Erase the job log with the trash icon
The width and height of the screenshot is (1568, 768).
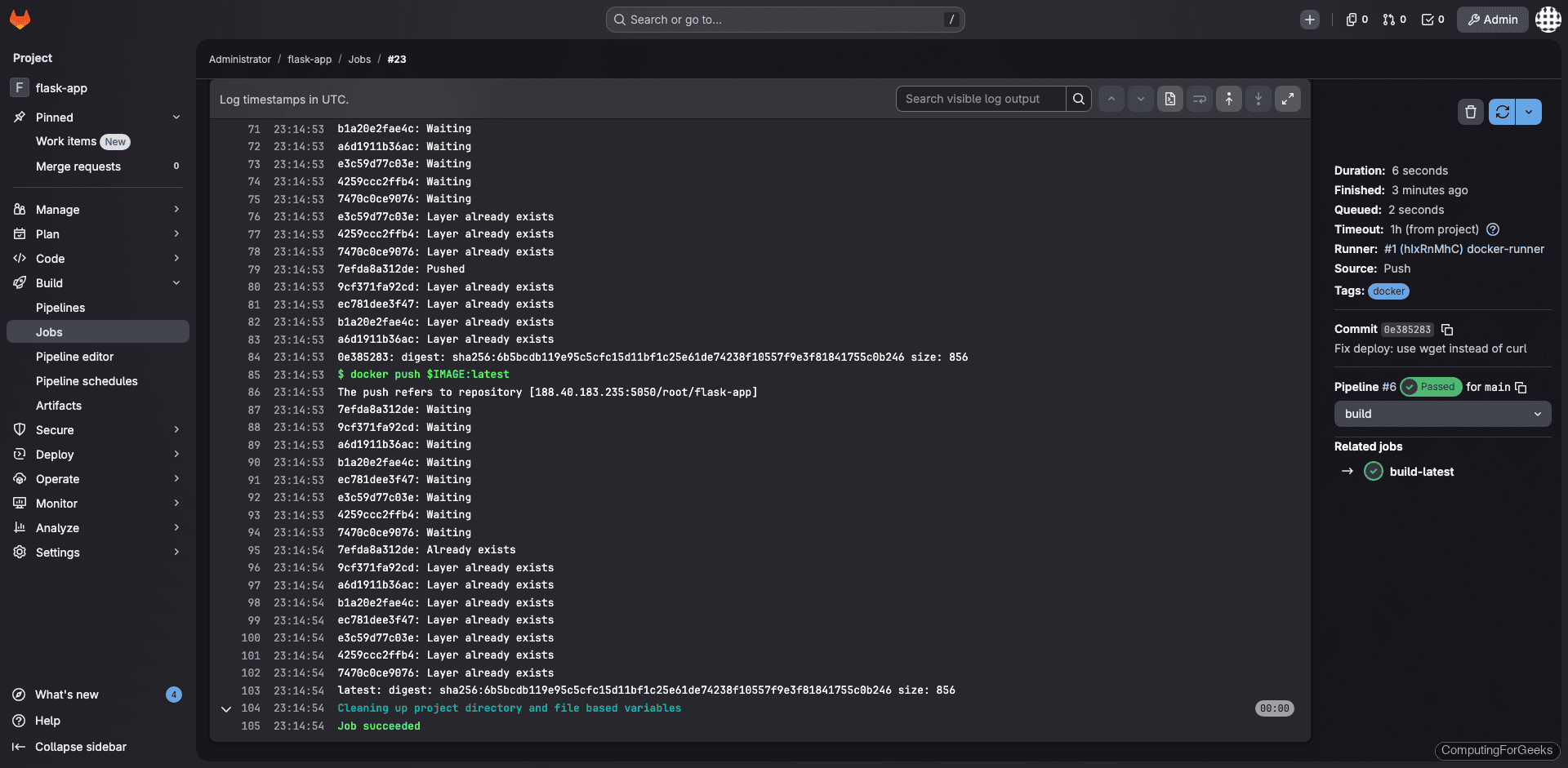(1470, 112)
